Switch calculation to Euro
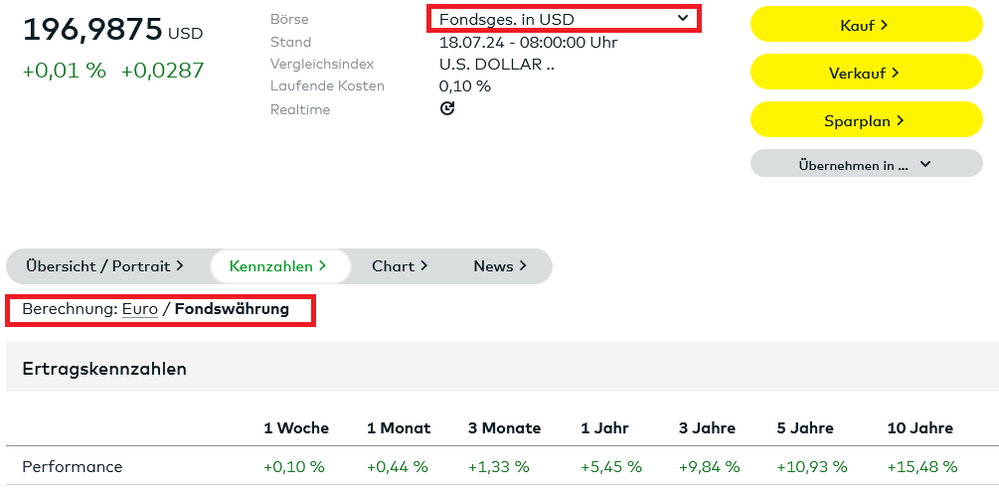Image resolution: width=999 pixels, height=492 pixels. pos(140,309)
